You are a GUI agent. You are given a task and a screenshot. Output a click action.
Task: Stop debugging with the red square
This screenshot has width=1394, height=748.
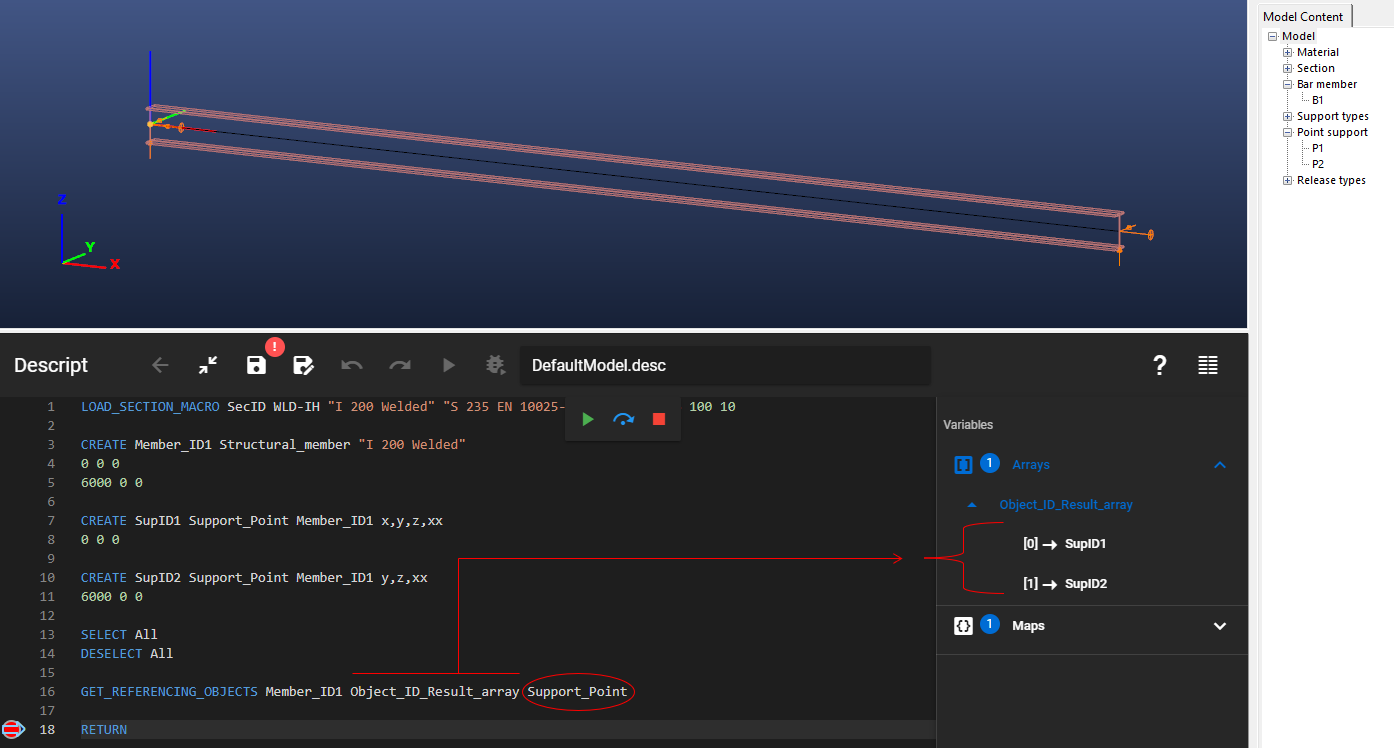coord(658,419)
